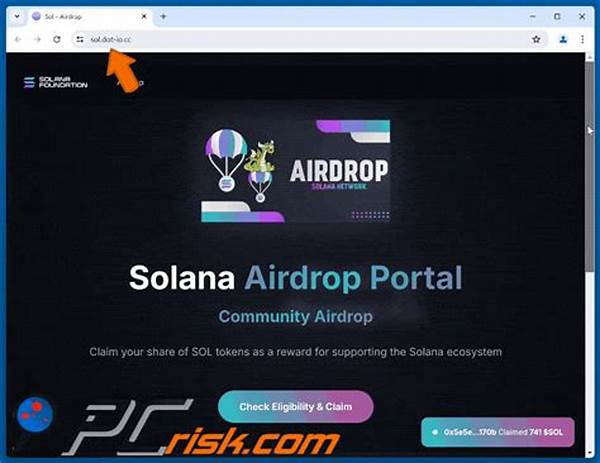Click the scrollbar down arrow

(x=589, y=453)
